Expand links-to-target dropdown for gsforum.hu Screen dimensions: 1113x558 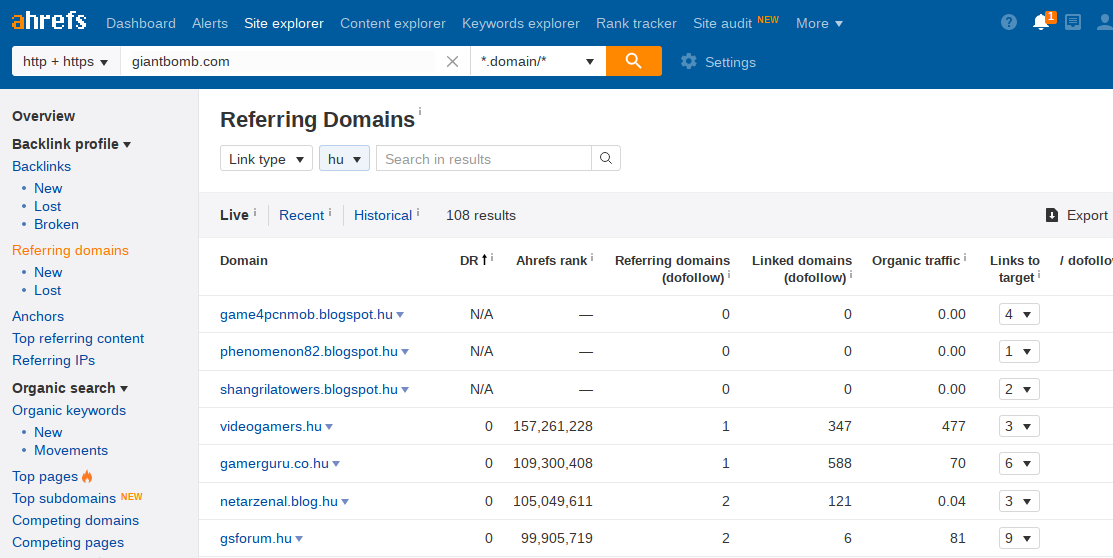(x=1019, y=538)
